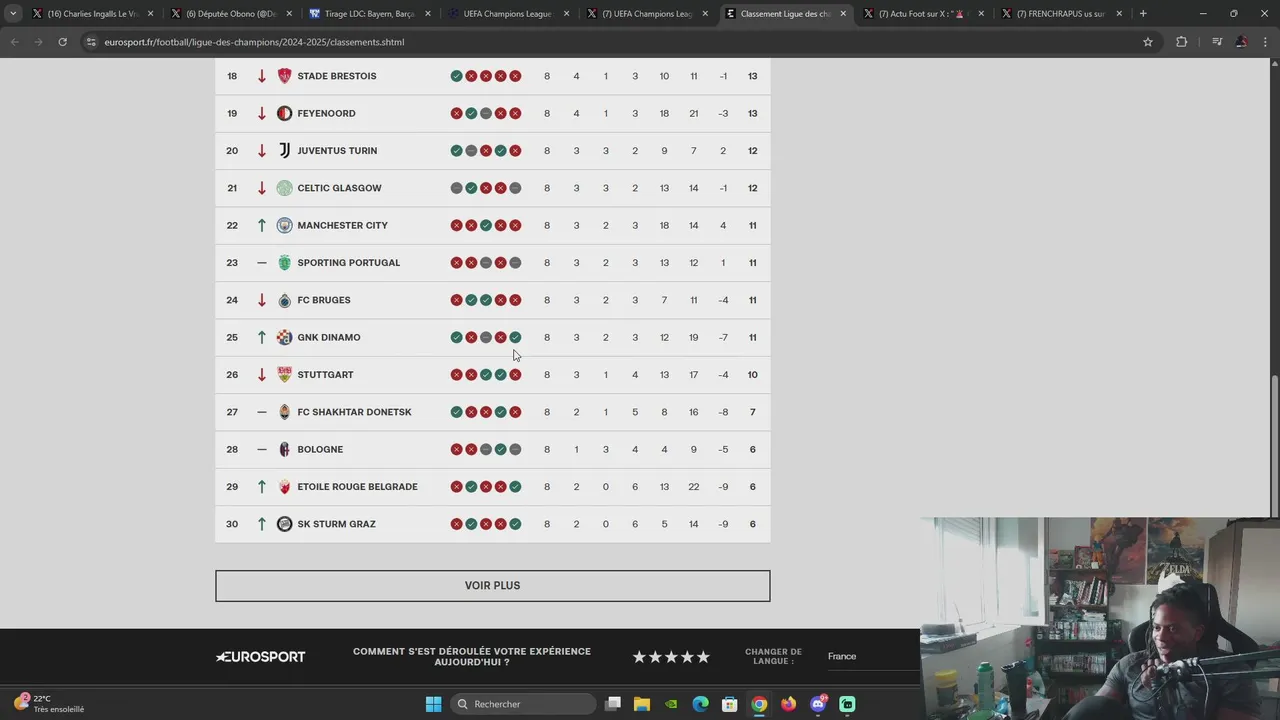Switch to the Tirage LDC Bayern tab
The width and height of the screenshot is (1280, 720).
click(x=368, y=14)
